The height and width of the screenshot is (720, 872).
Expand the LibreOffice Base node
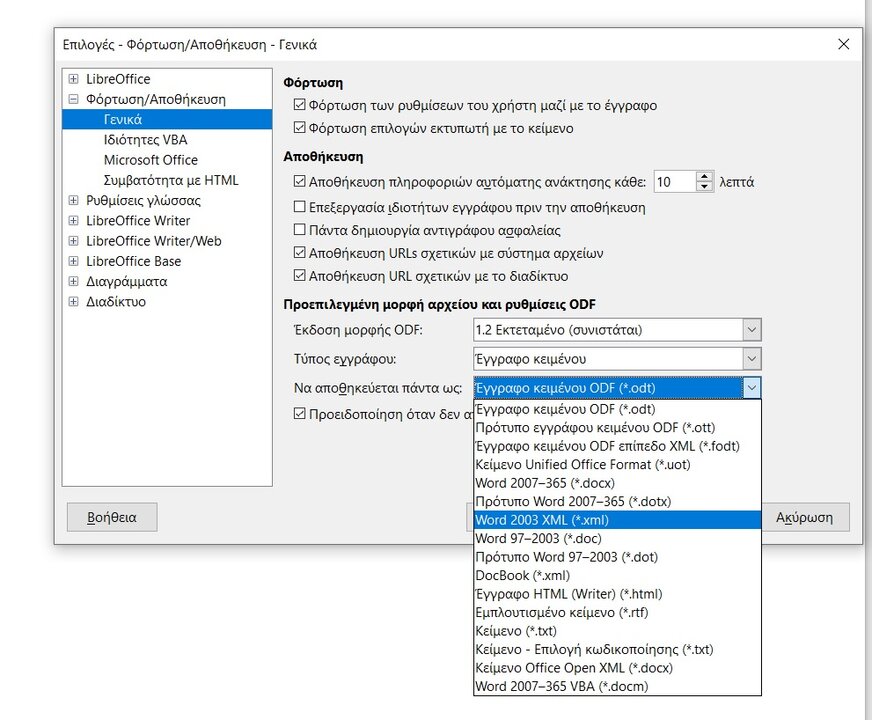(73, 261)
